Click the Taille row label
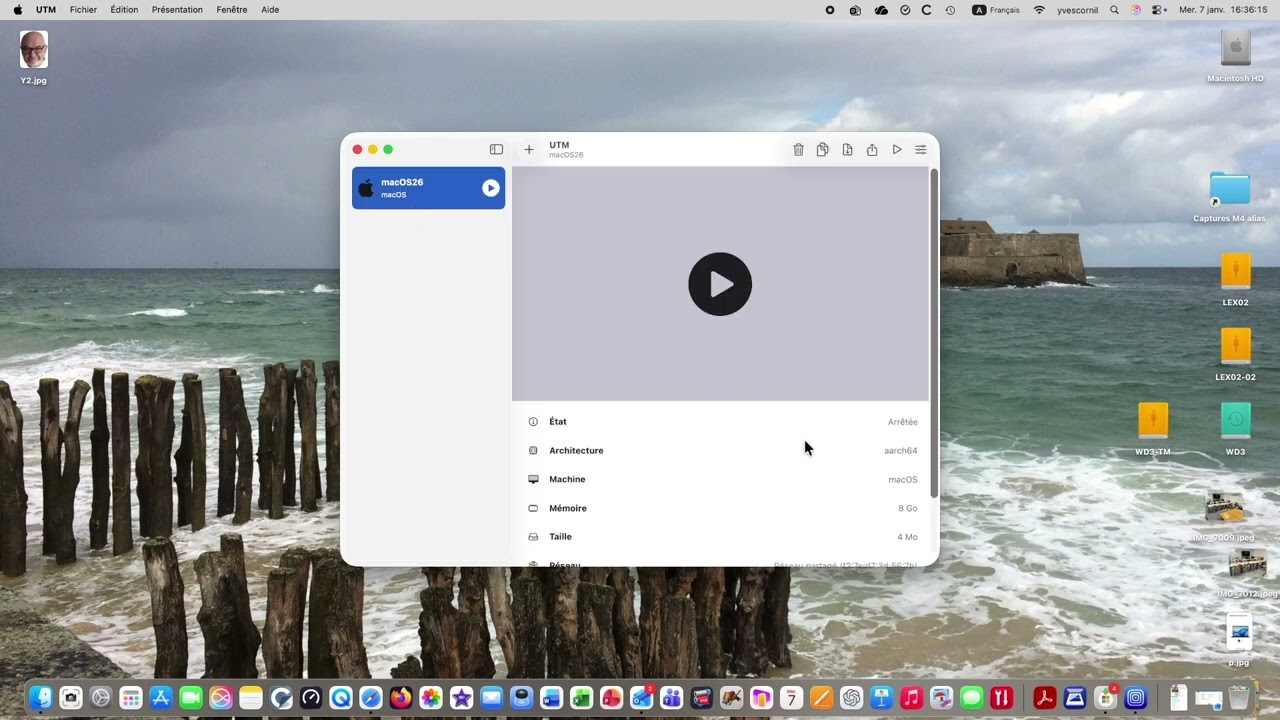The height and width of the screenshot is (720, 1280). pyautogui.click(x=560, y=537)
